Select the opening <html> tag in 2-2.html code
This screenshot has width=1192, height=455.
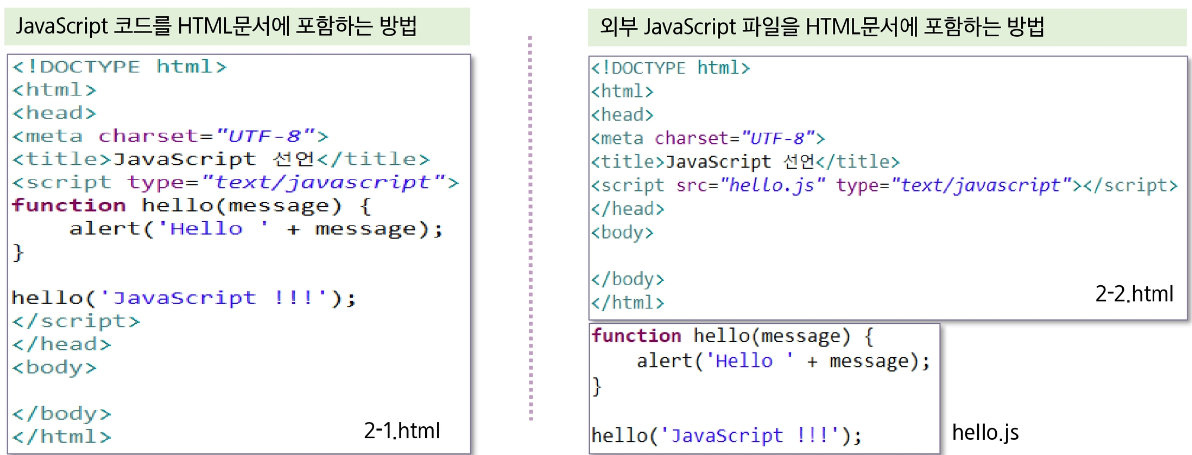point(623,91)
